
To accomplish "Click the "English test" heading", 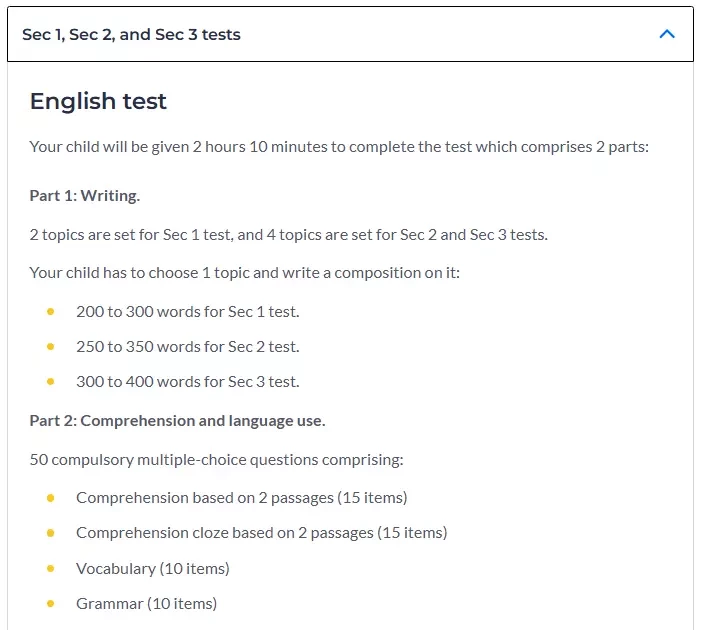I will (98, 101).
